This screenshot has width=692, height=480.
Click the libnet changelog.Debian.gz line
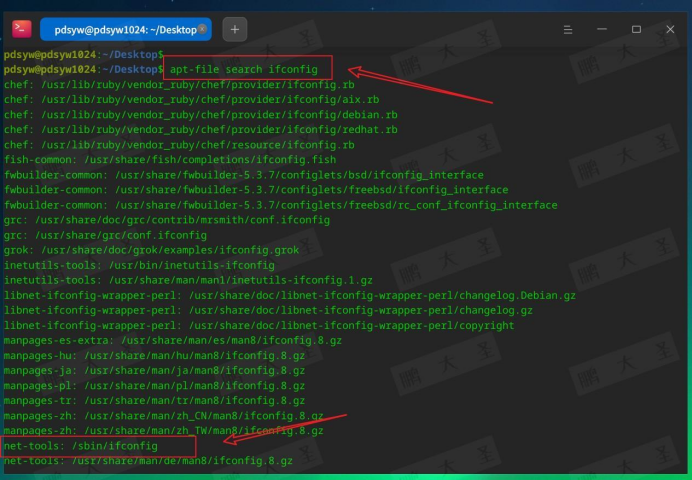290,296
